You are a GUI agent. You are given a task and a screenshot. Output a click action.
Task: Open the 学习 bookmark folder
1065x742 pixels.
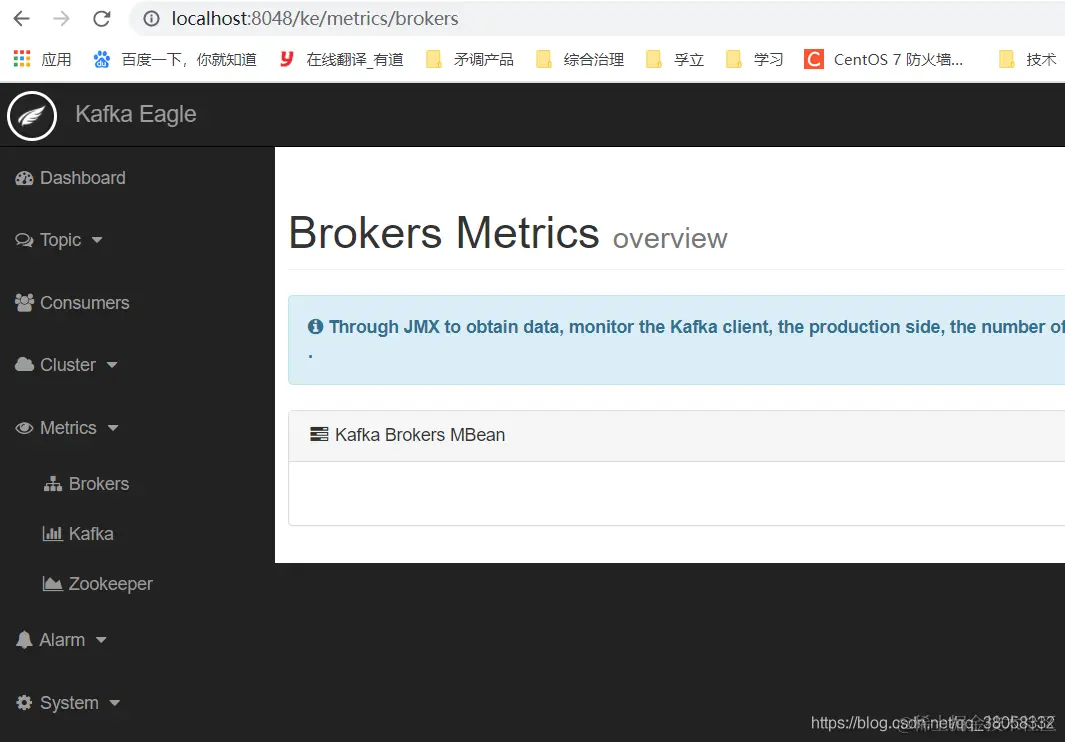[x=755, y=60]
